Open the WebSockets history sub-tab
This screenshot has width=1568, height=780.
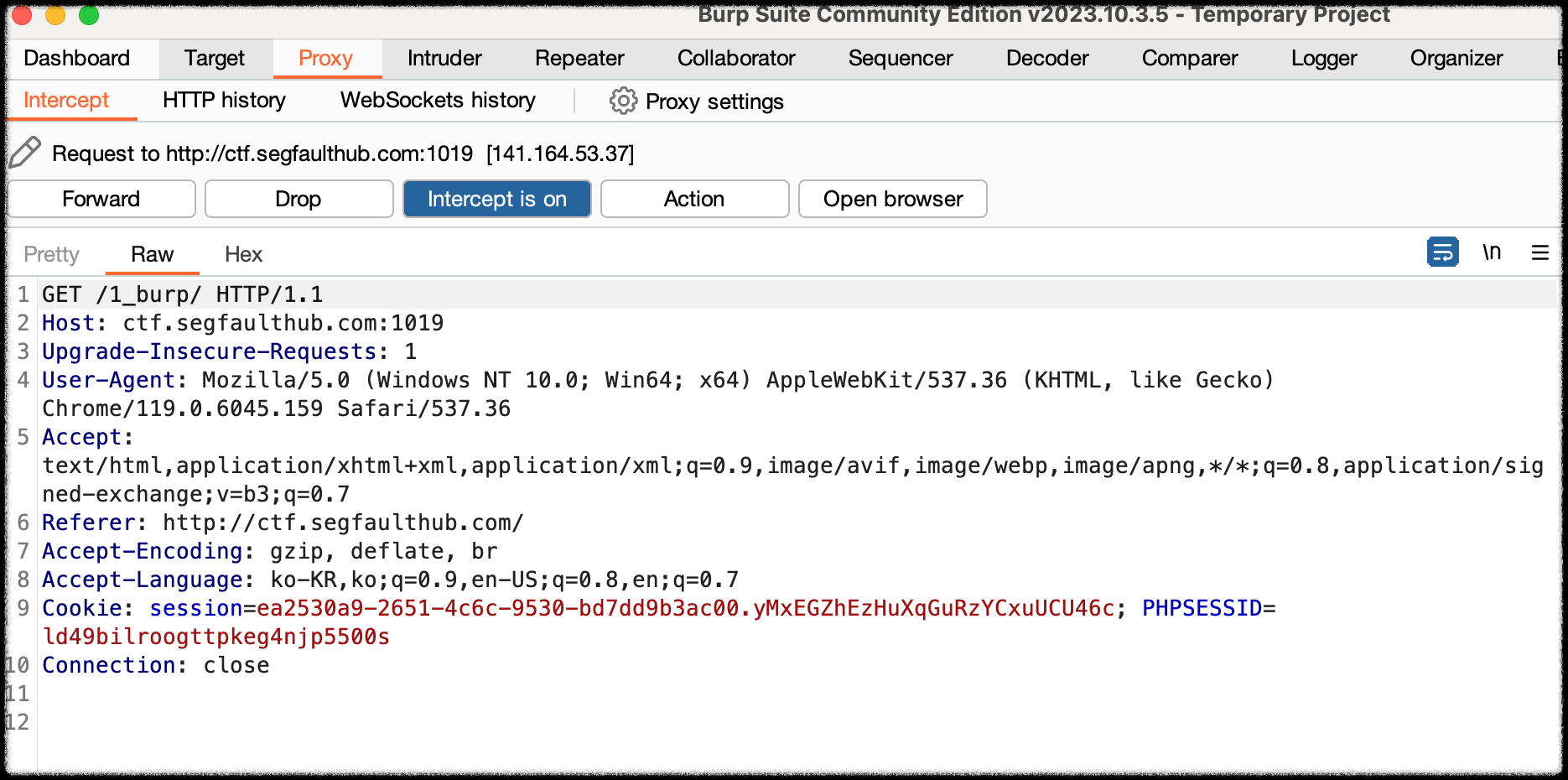coord(438,100)
